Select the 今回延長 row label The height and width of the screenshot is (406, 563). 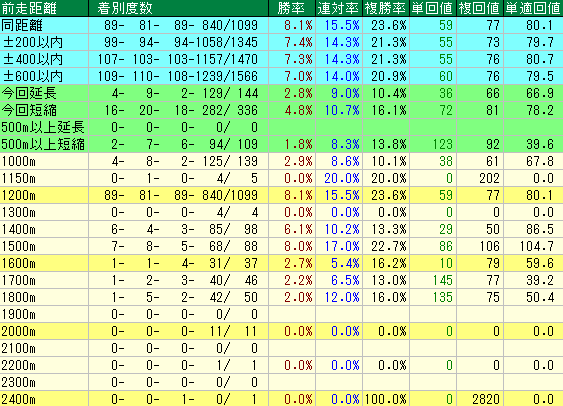tap(29, 93)
